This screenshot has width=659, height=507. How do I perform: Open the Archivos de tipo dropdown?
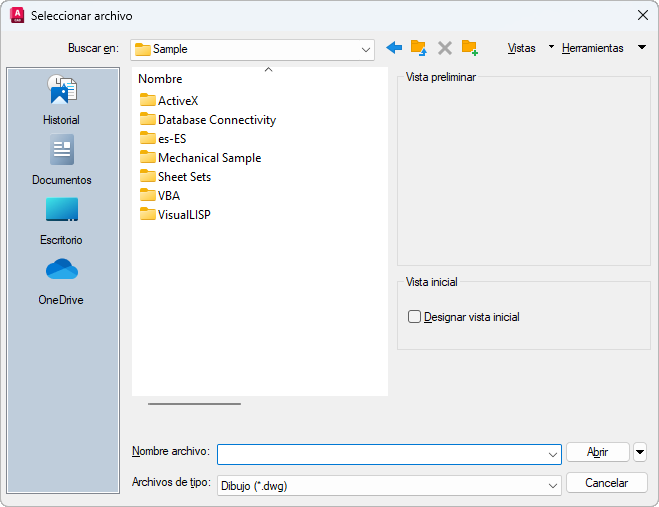coord(389,486)
